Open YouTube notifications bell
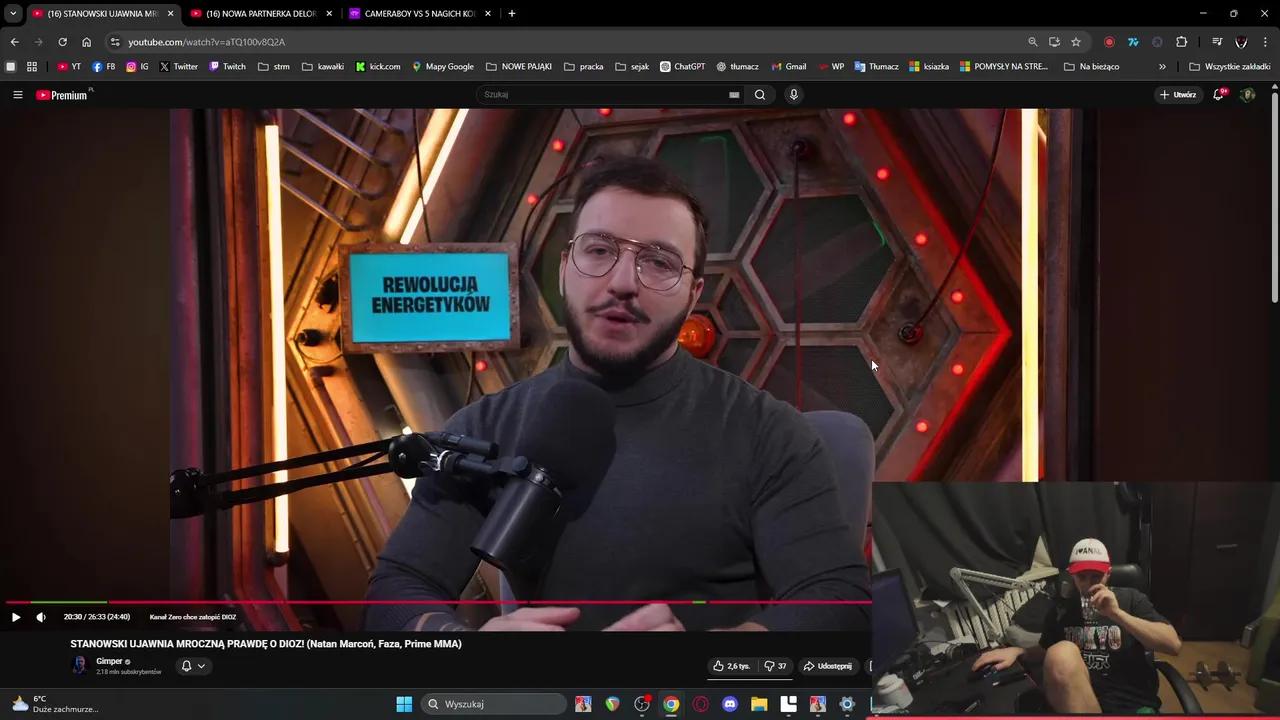1280x720 pixels. point(1218,94)
